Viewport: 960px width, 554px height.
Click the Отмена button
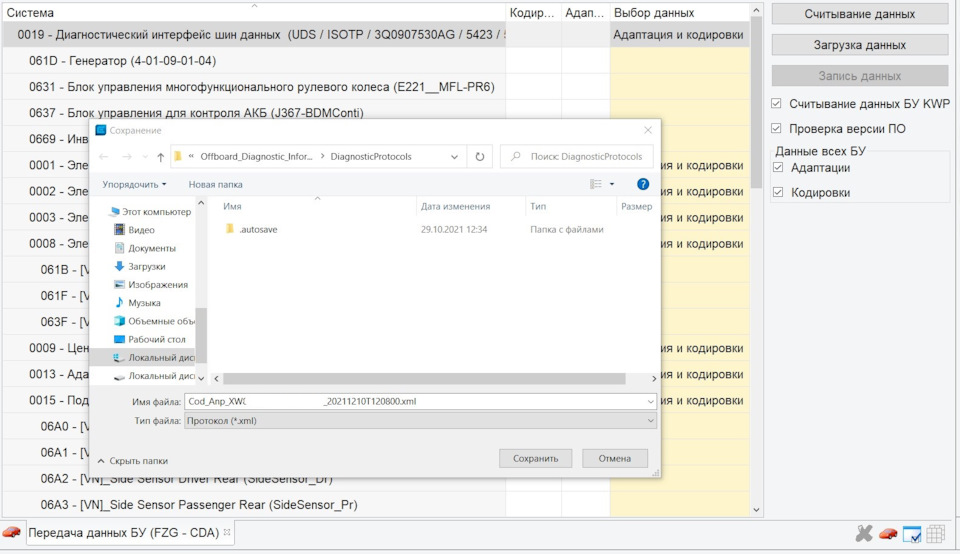(615, 459)
